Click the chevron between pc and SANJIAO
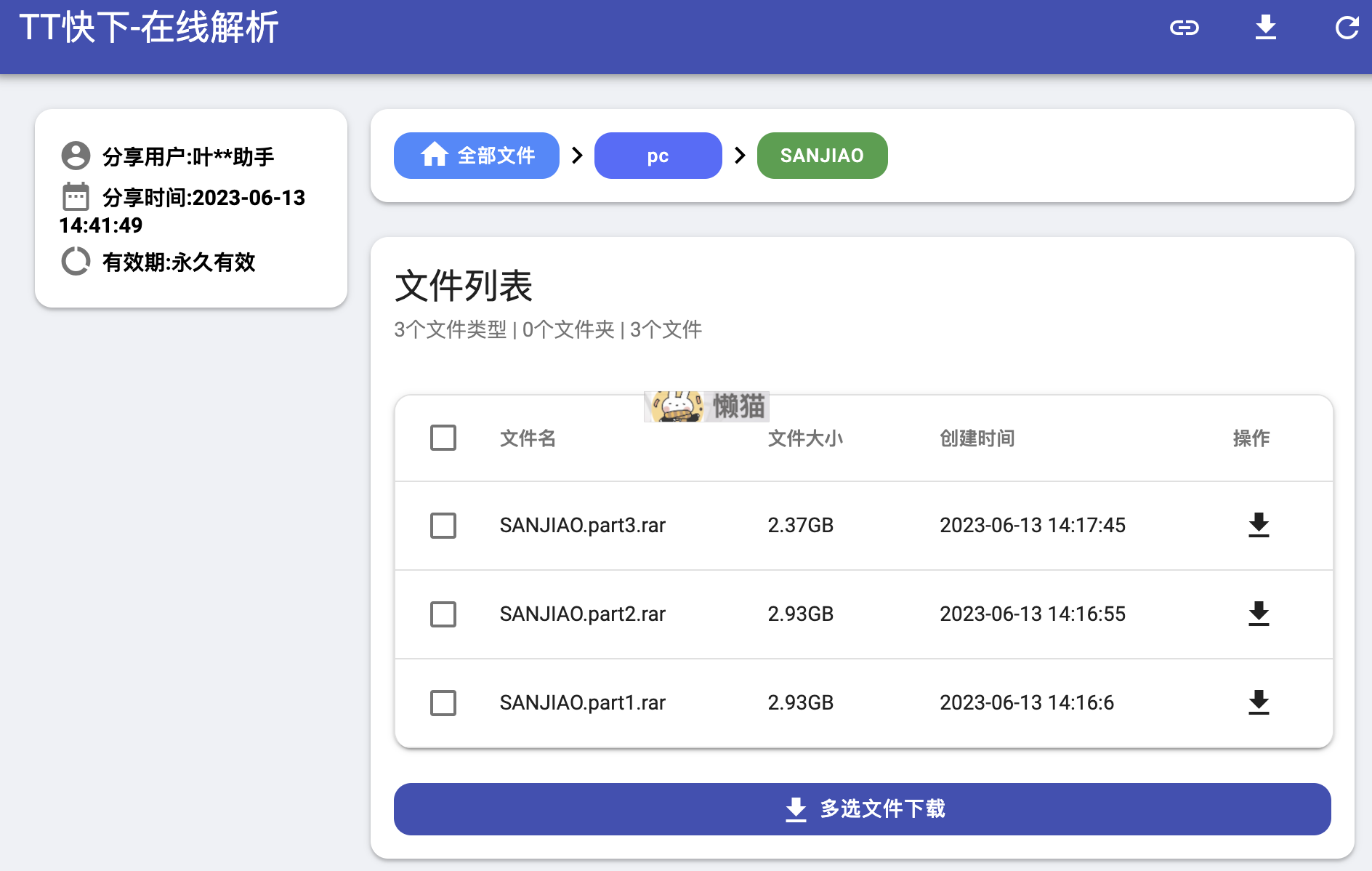Screen dimensions: 1372x871 pos(740,156)
